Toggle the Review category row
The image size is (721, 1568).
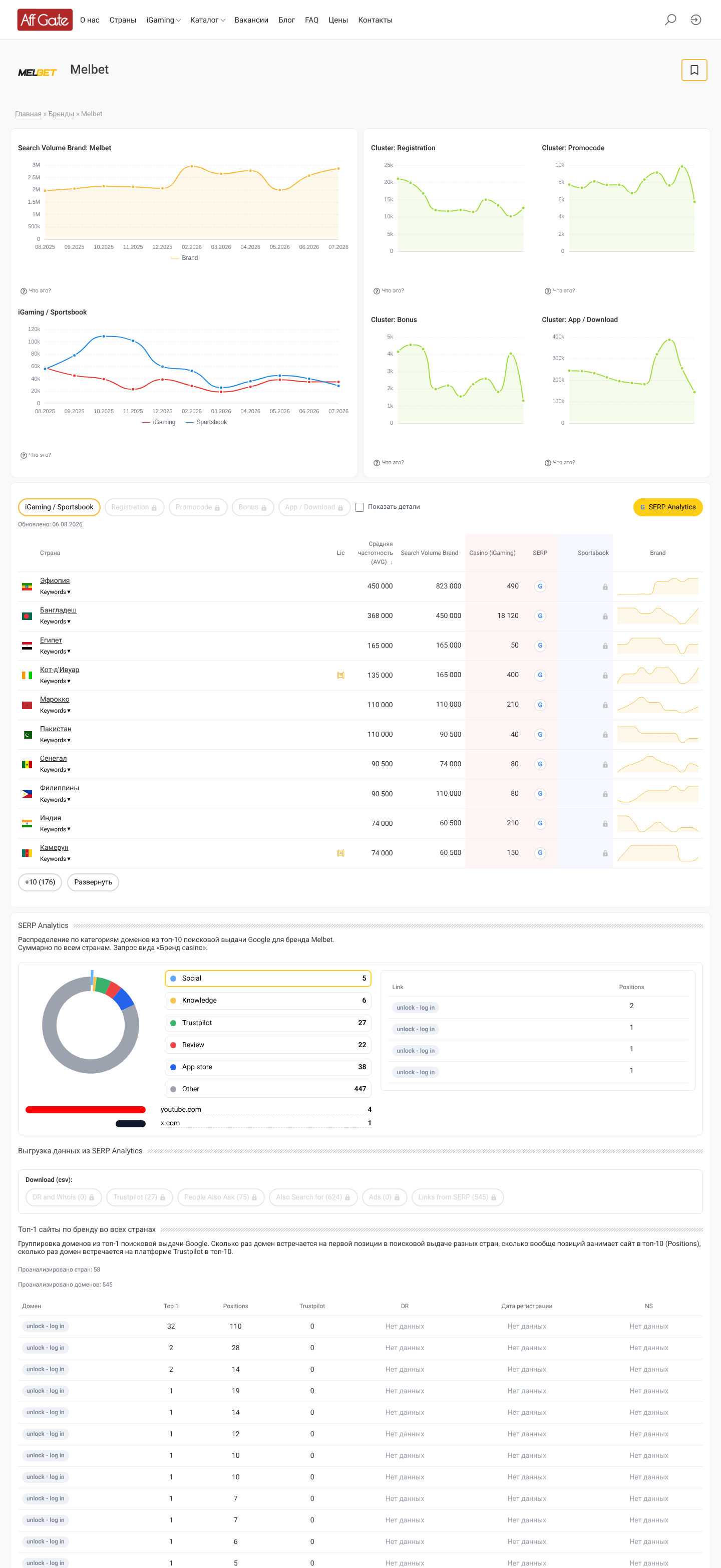point(268,1045)
